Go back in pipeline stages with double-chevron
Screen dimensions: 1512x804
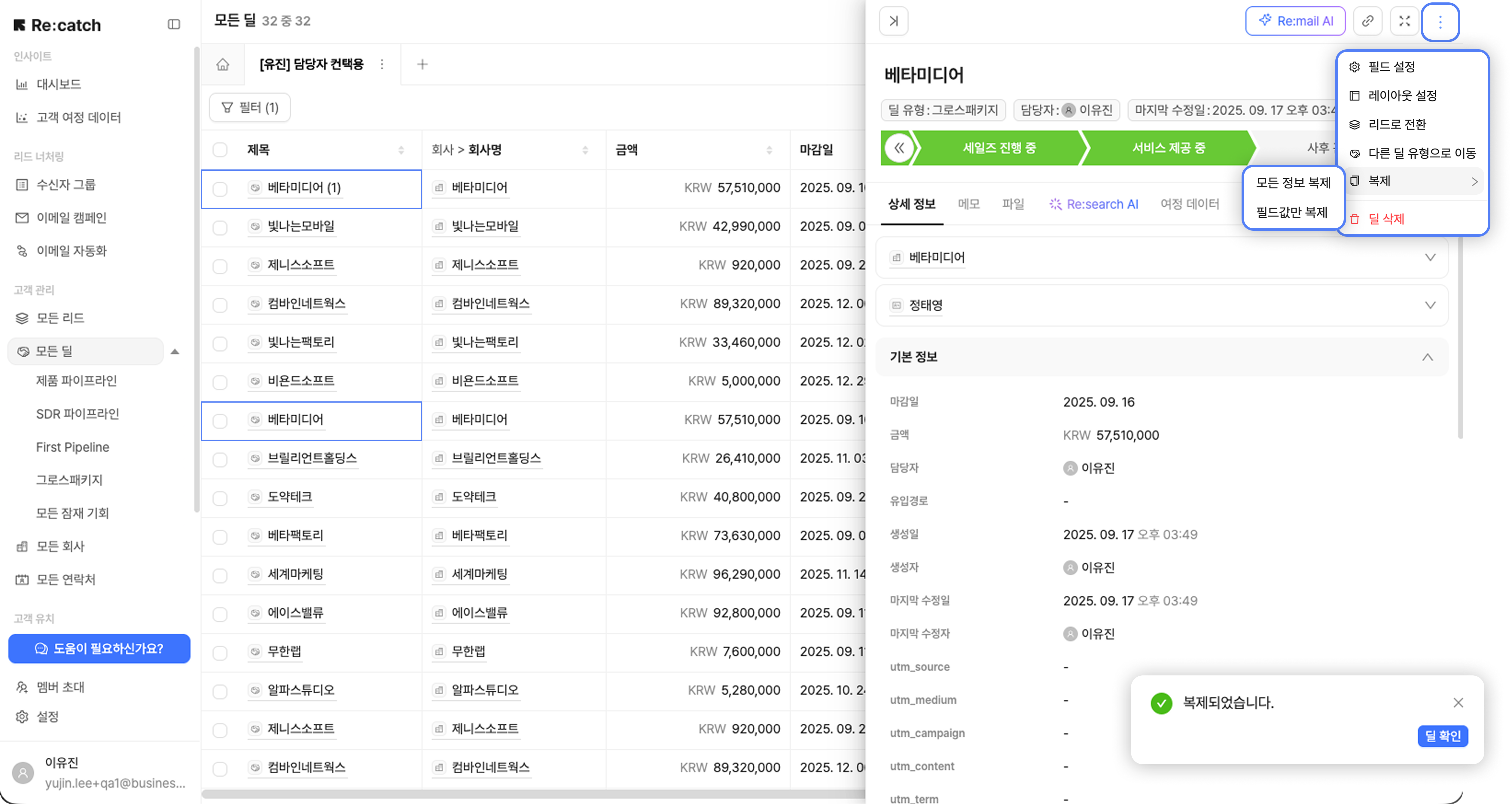pos(899,148)
